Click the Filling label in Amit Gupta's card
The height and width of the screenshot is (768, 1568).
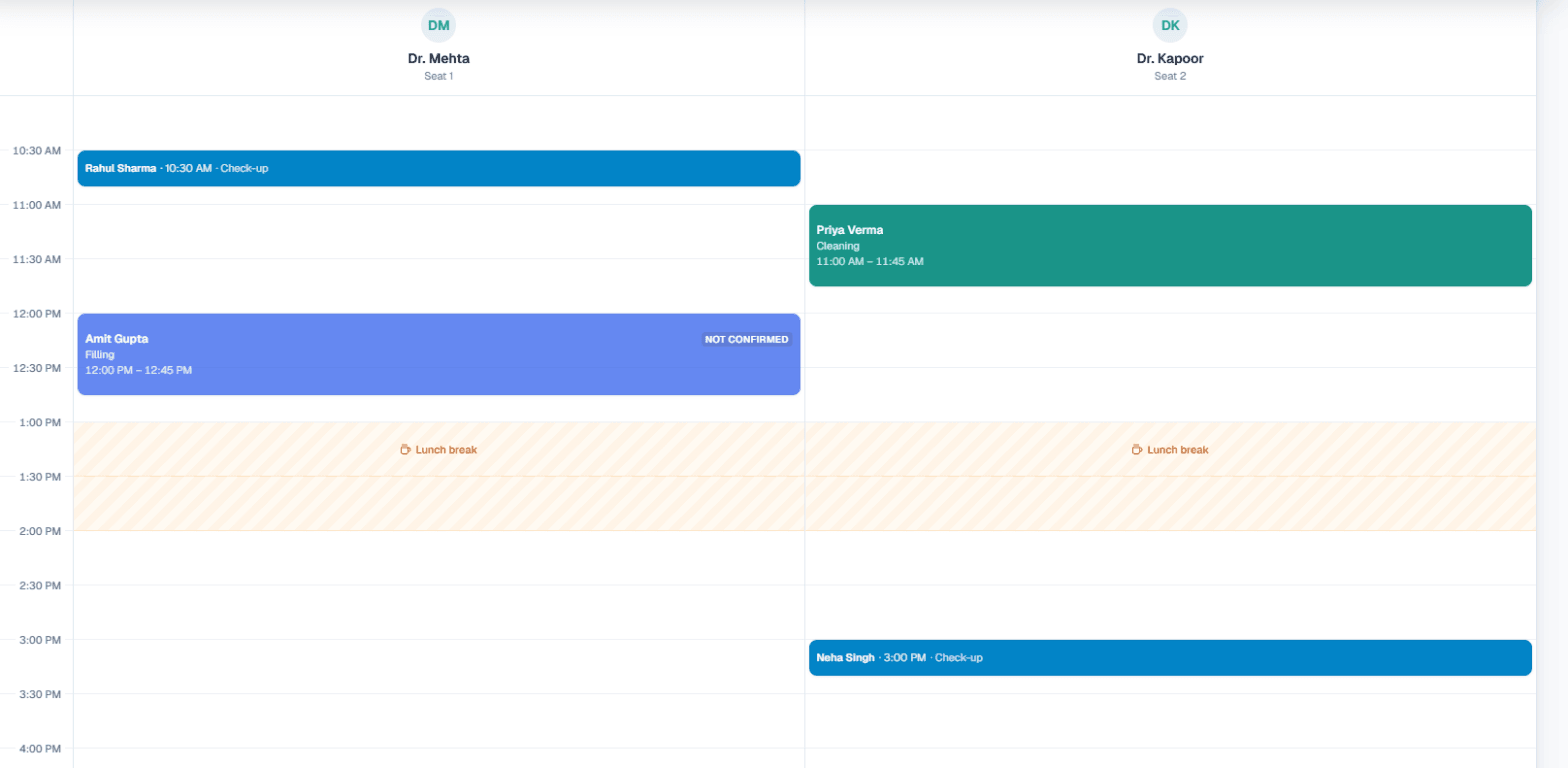(x=100, y=355)
